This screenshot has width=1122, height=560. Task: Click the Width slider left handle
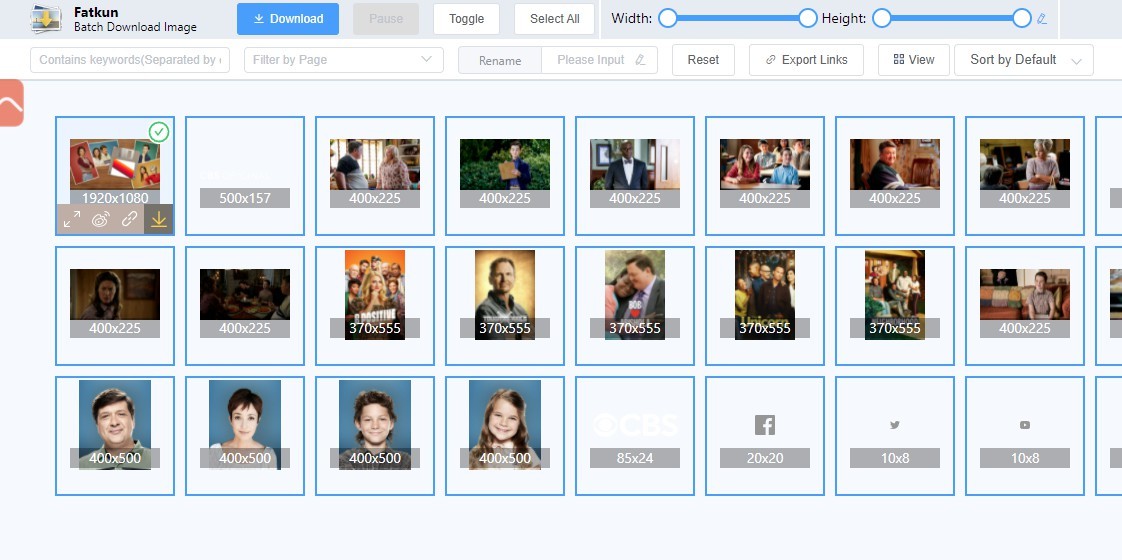[668, 19]
